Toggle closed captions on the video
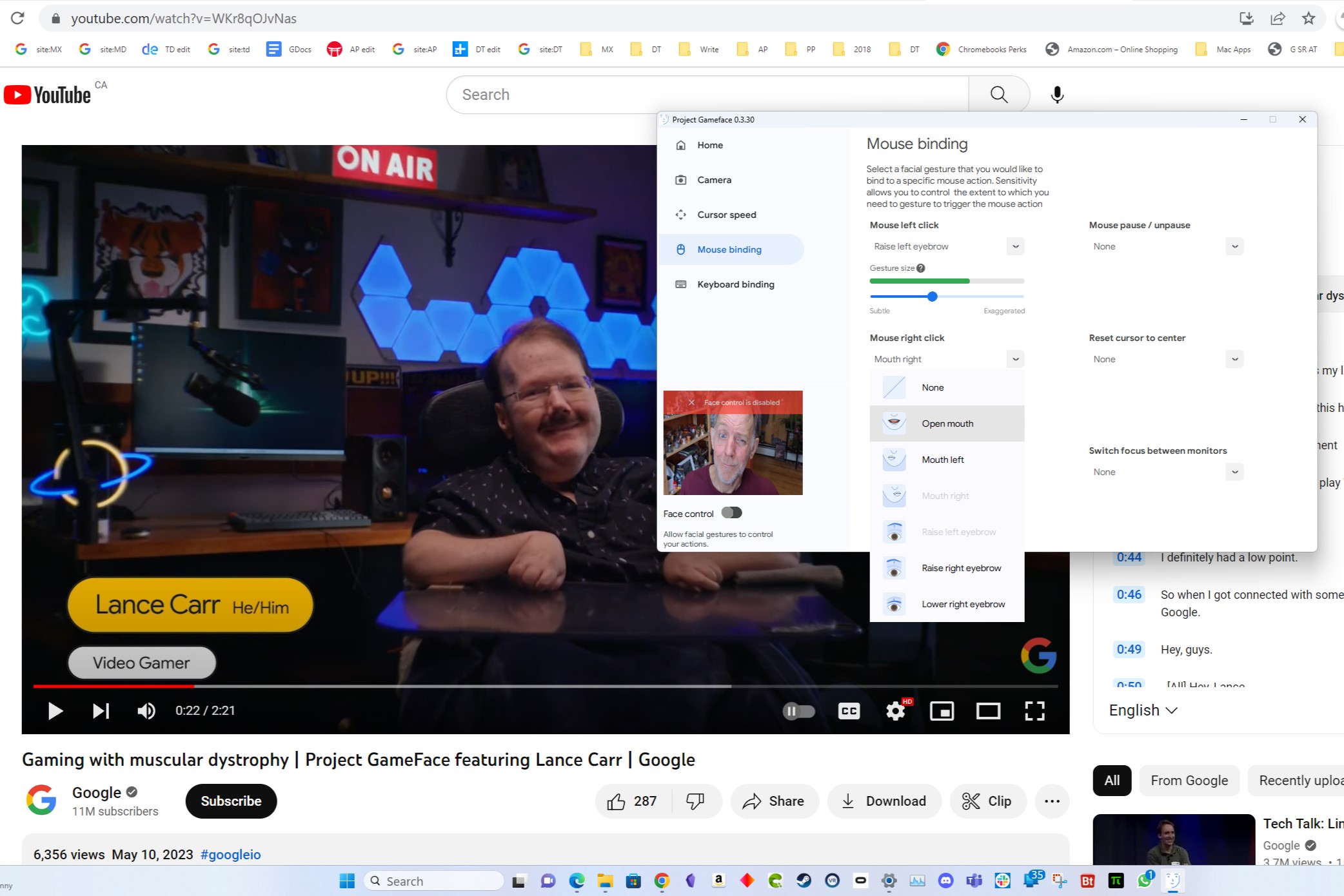1344x896 pixels. (x=849, y=711)
